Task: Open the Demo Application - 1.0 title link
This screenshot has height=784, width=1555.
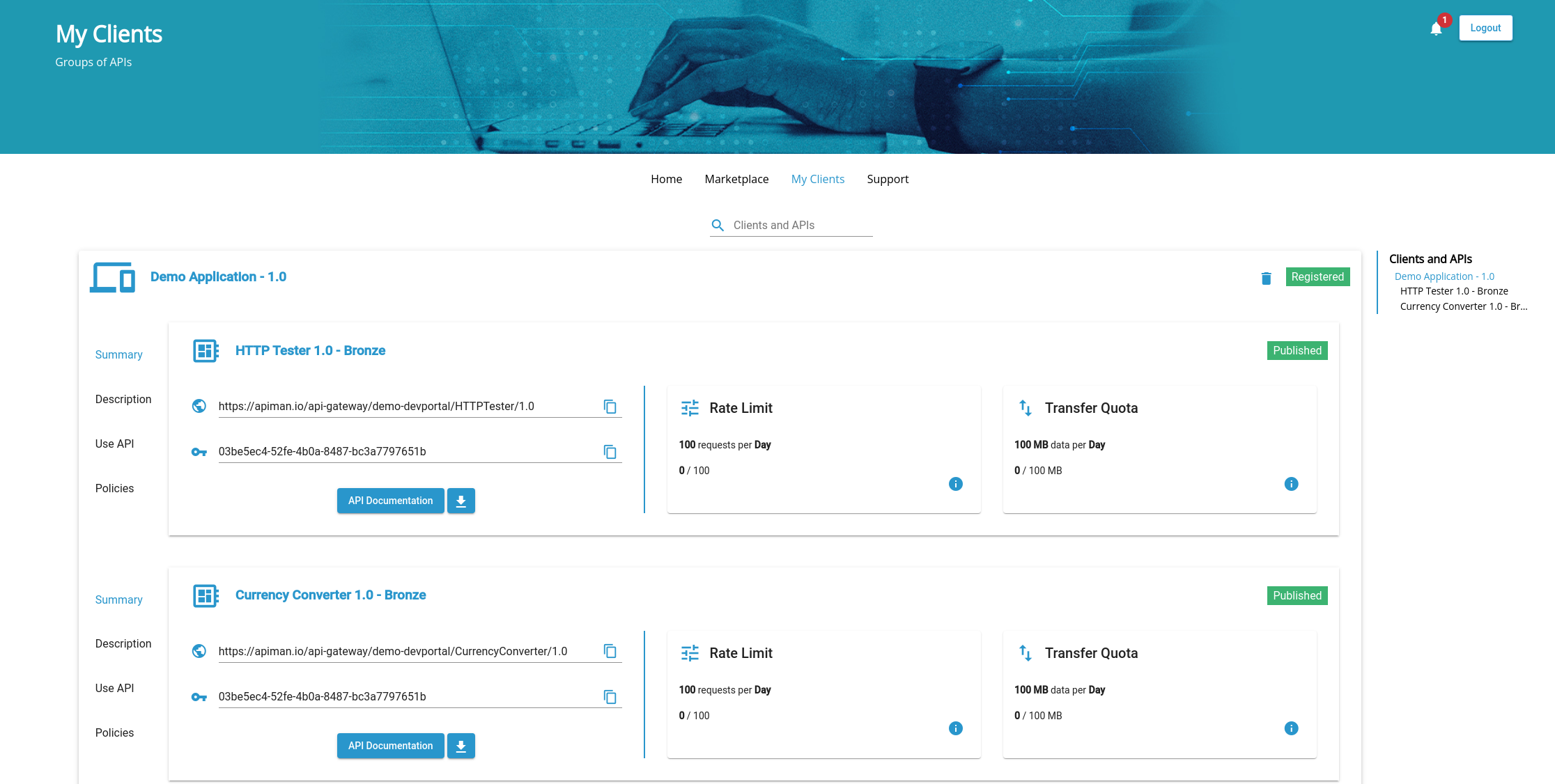Action: 218,277
